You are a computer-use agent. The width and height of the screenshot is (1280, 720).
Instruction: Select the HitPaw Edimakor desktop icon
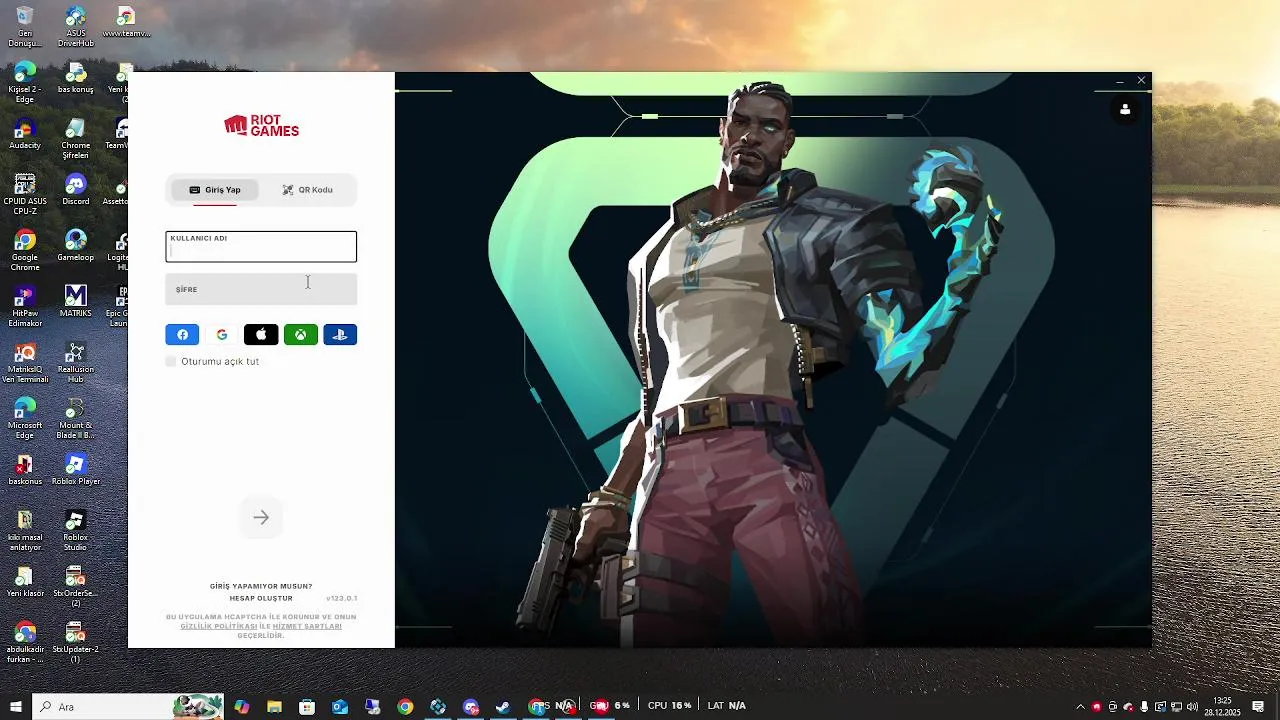point(25,307)
